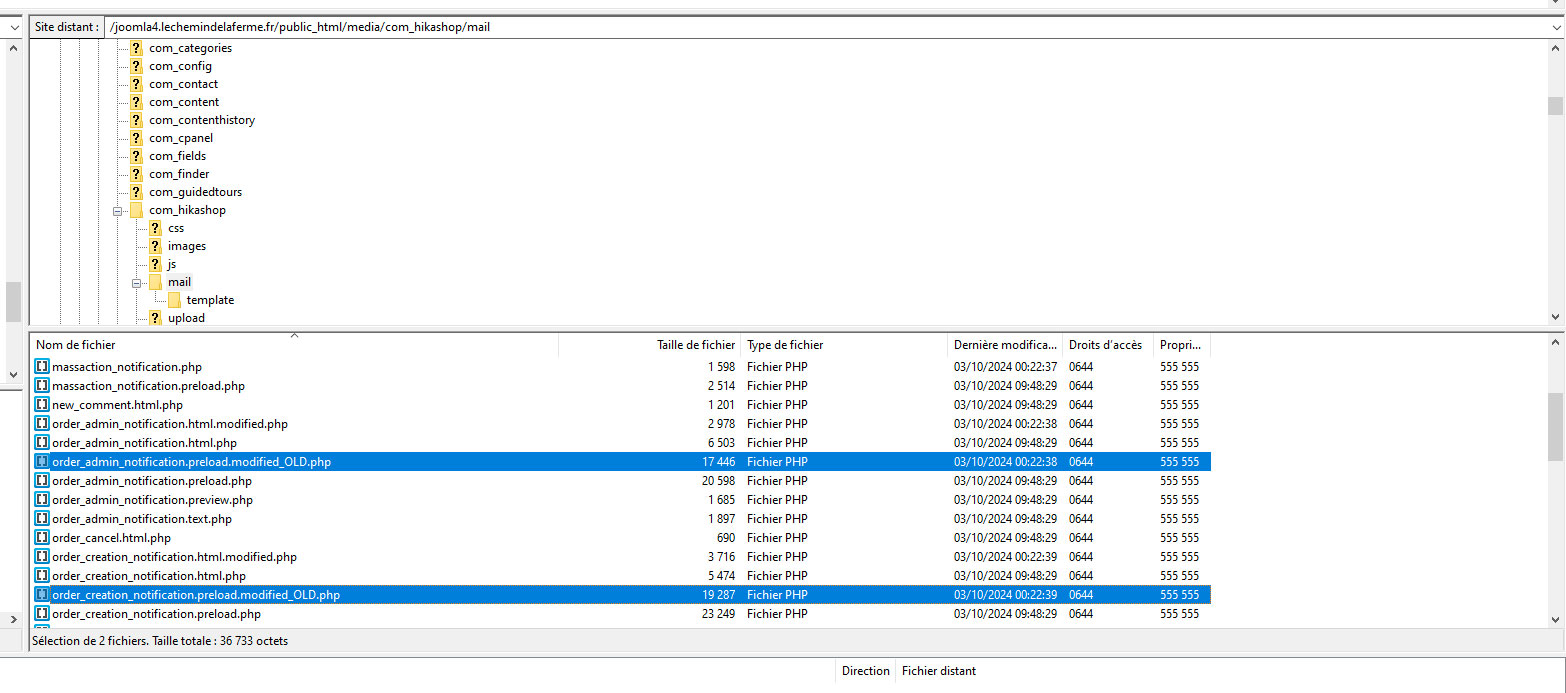Click the unknown-folder icon next to upload
Image resolution: width=1566 pixels, height=693 pixels.
155,318
